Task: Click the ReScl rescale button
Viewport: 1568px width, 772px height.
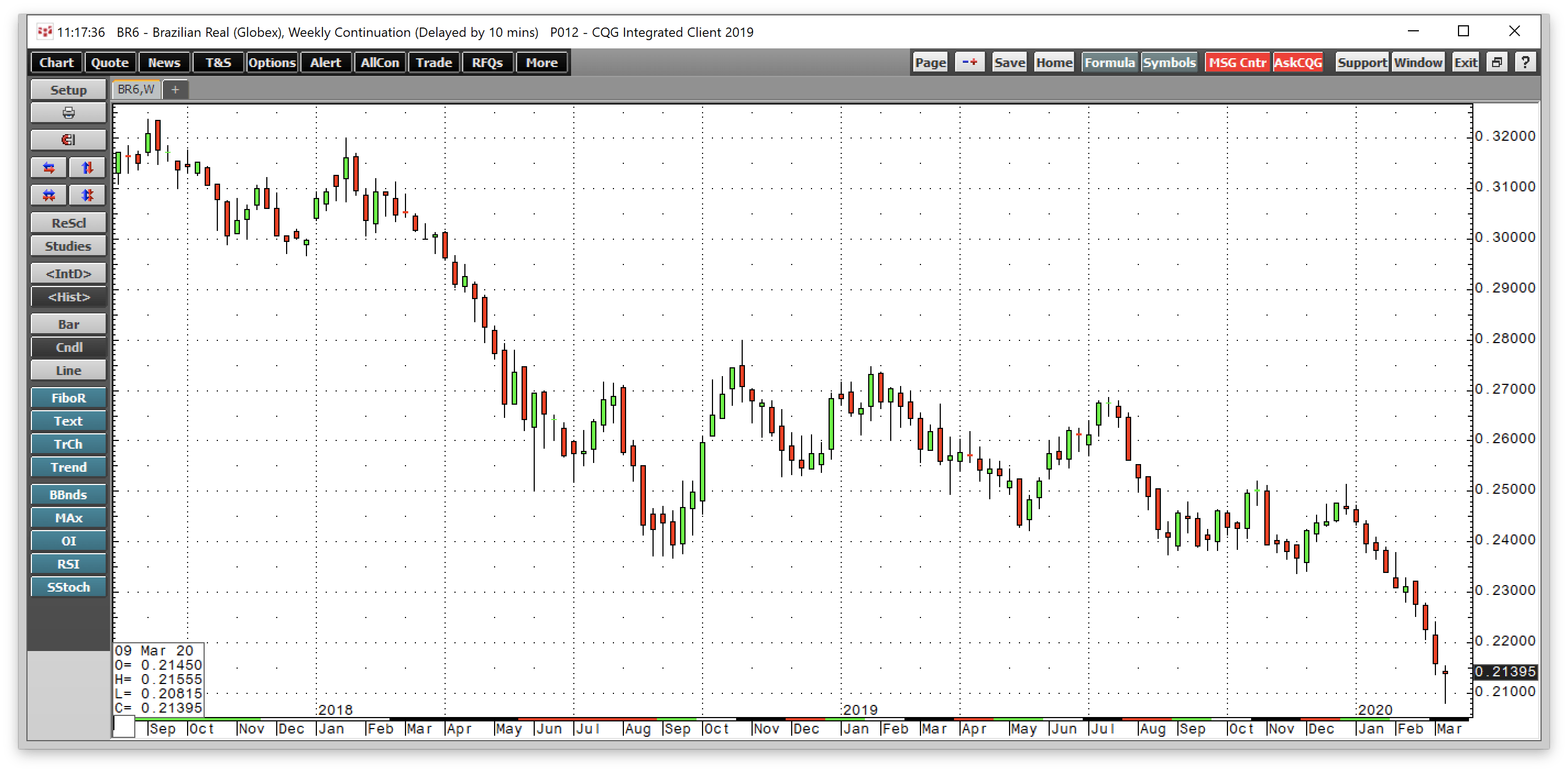Action: click(68, 223)
